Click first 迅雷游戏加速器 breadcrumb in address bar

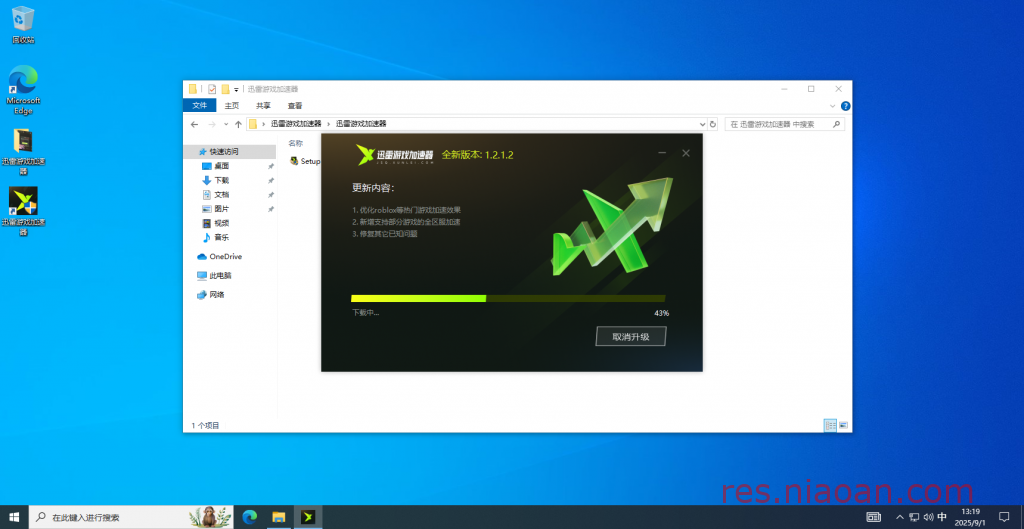pos(296,124)
